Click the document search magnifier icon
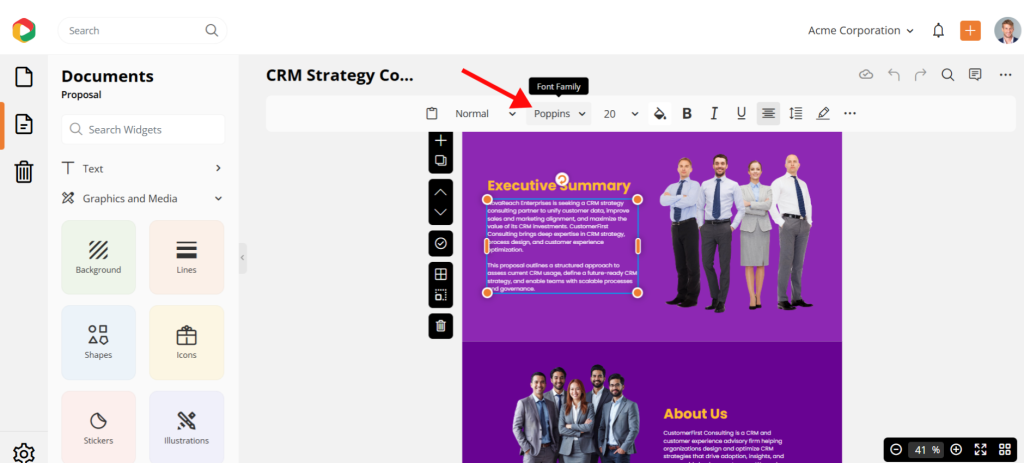The height and width of the screenshot is (463, 1024). [948, 74]
